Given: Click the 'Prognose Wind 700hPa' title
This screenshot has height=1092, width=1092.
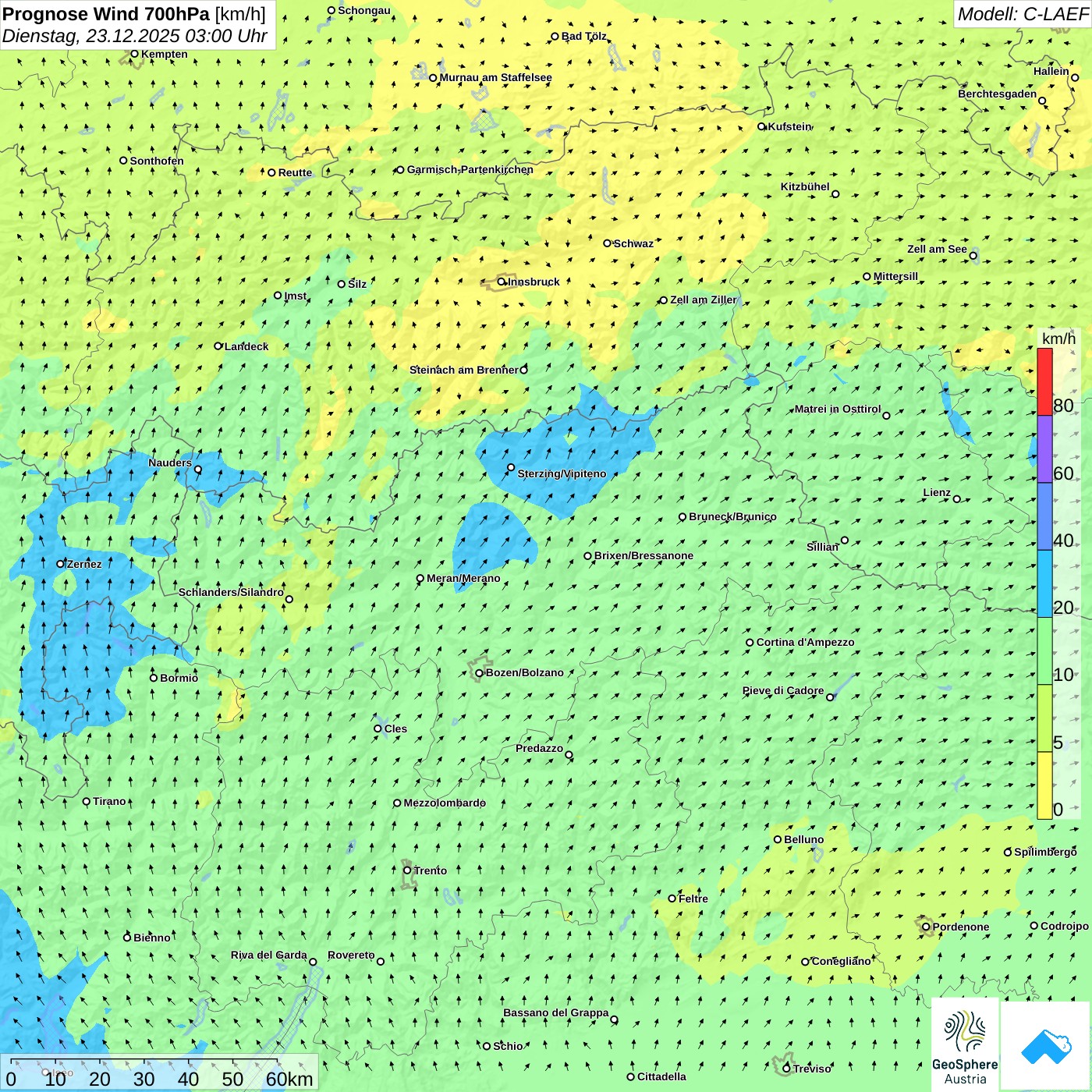Looking at the screenshot, I should (x=106, y=13).
